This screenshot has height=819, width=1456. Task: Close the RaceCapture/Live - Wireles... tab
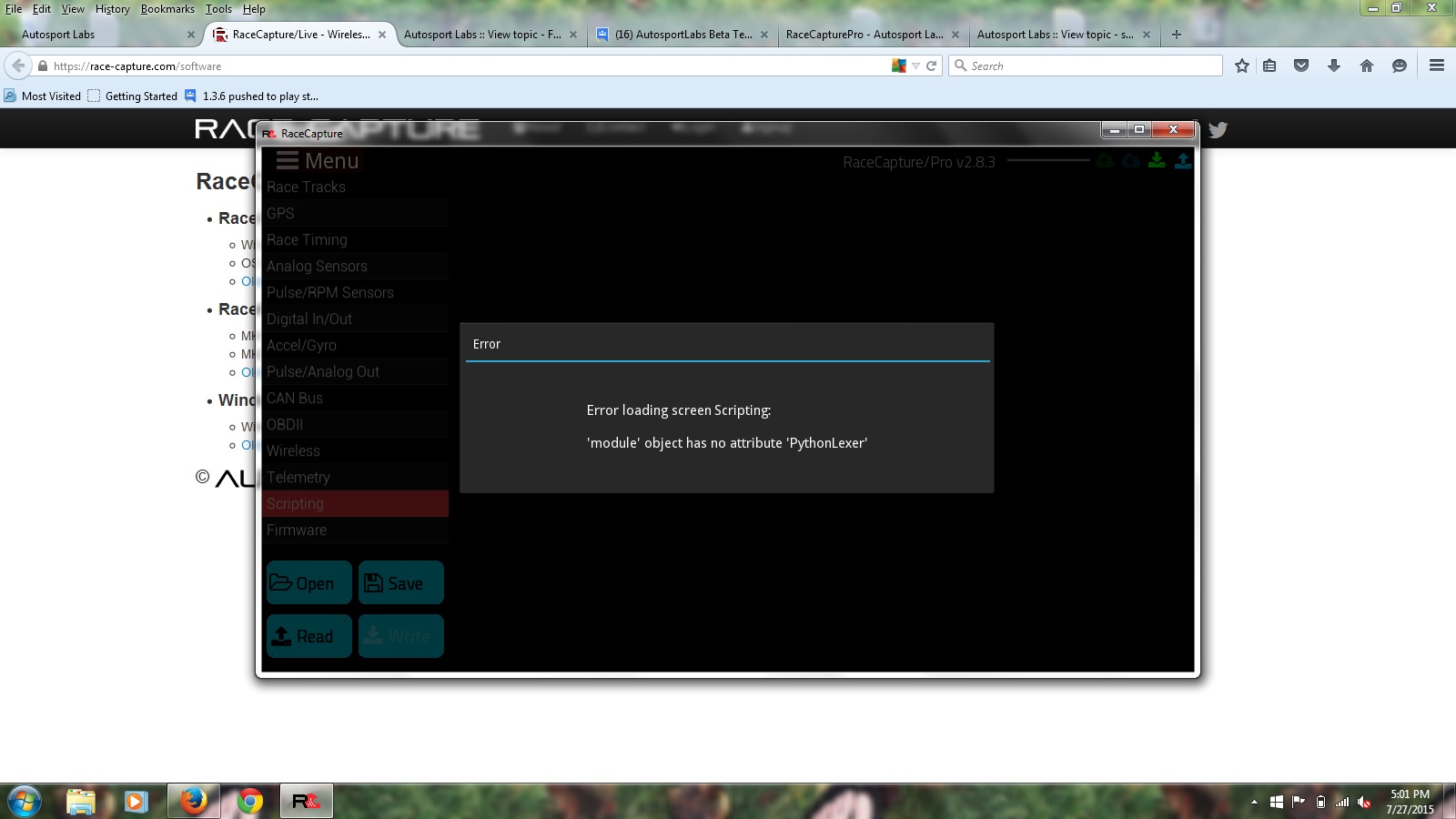(x=382, y=35)
